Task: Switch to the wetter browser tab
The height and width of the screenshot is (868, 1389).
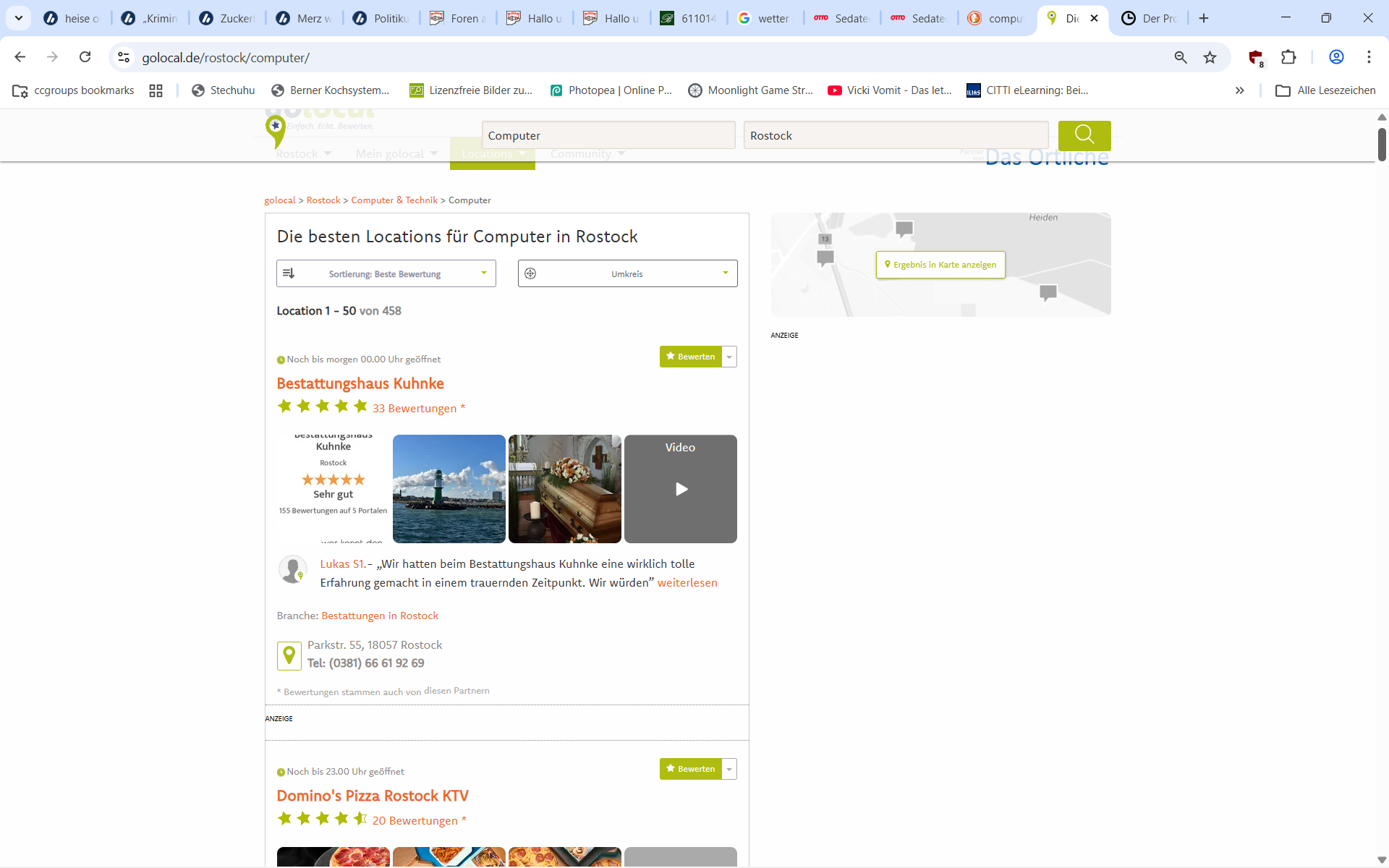Action: coord(765,18)
